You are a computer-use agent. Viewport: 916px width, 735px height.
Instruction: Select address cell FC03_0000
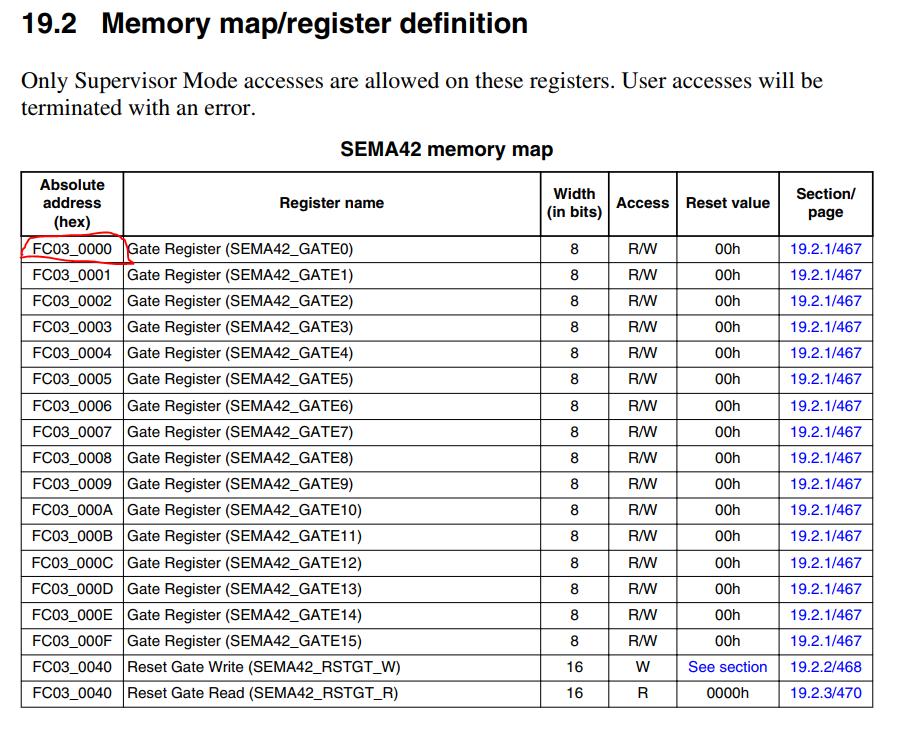[x=72, y=249]
